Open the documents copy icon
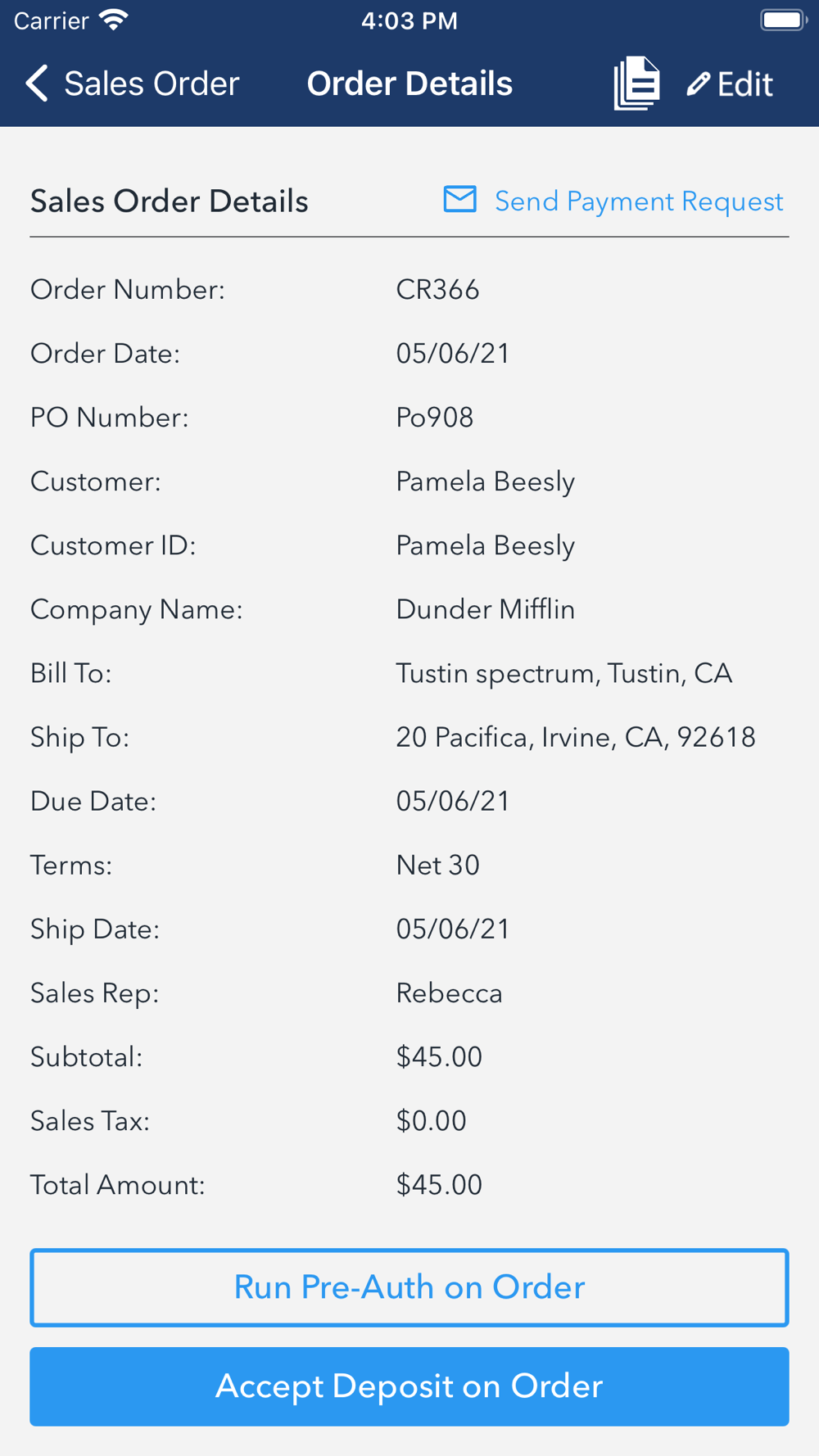Image resolution: width=819 pixels, height=1456 pixels. (636, 84)
